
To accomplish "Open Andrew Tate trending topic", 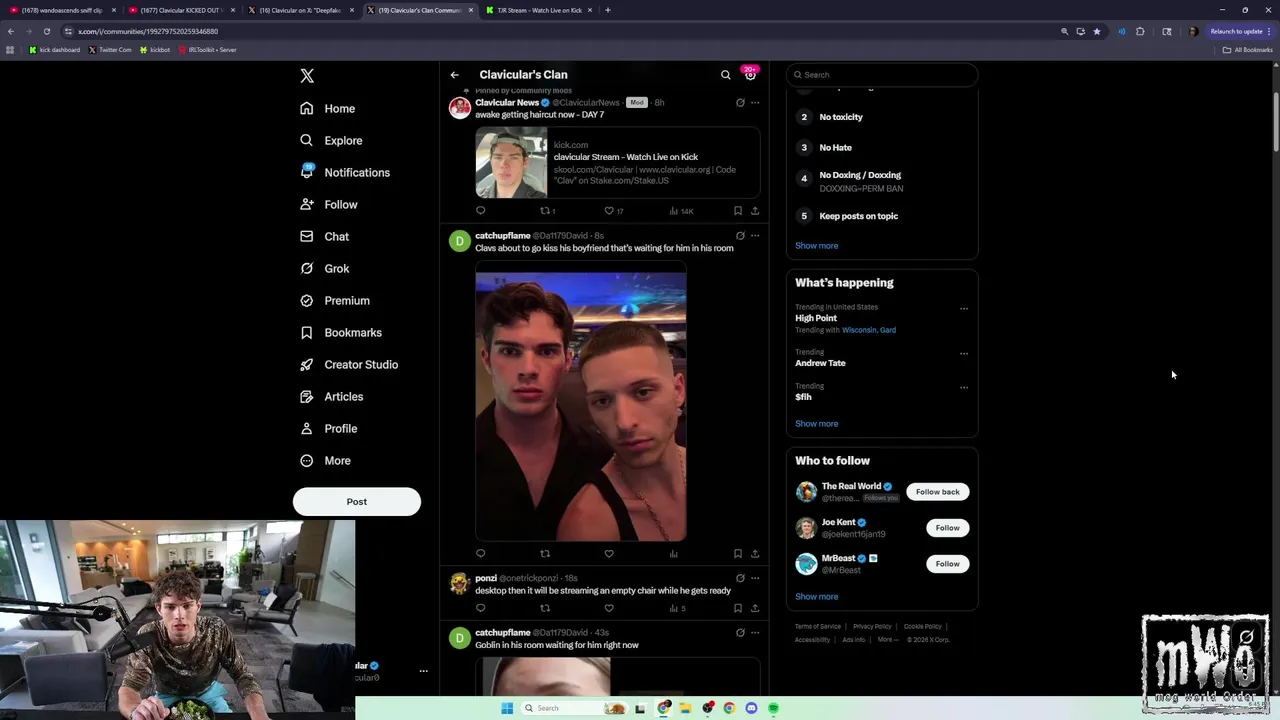I will [x=820, y=363].
